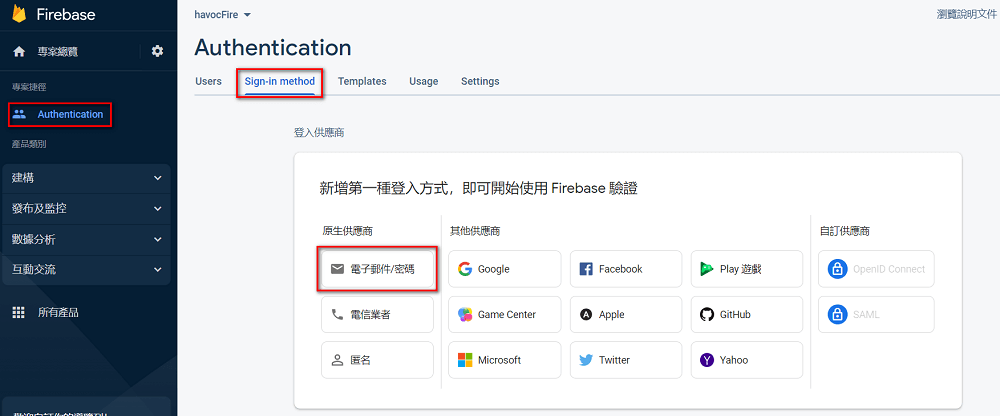
Task: Open Authentication in the sidebar
Action: [x=70, y=114]
